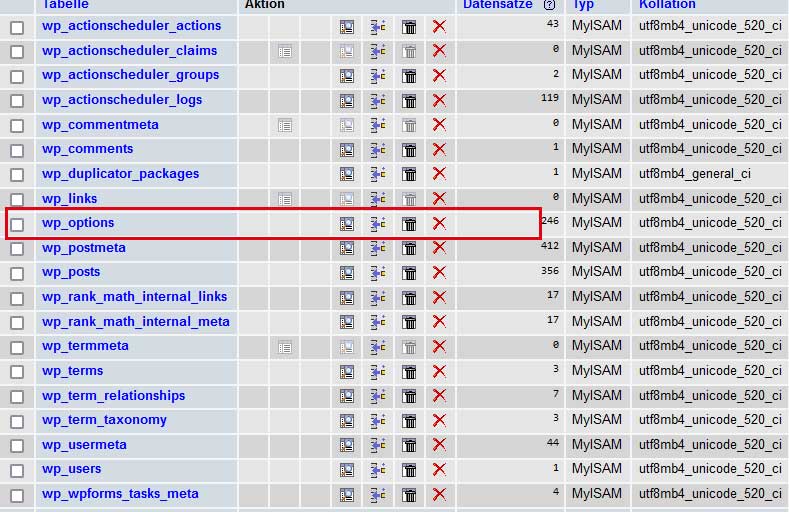
Task: Open the wp_term_relationships table link
Action: [x=113, y=395]
